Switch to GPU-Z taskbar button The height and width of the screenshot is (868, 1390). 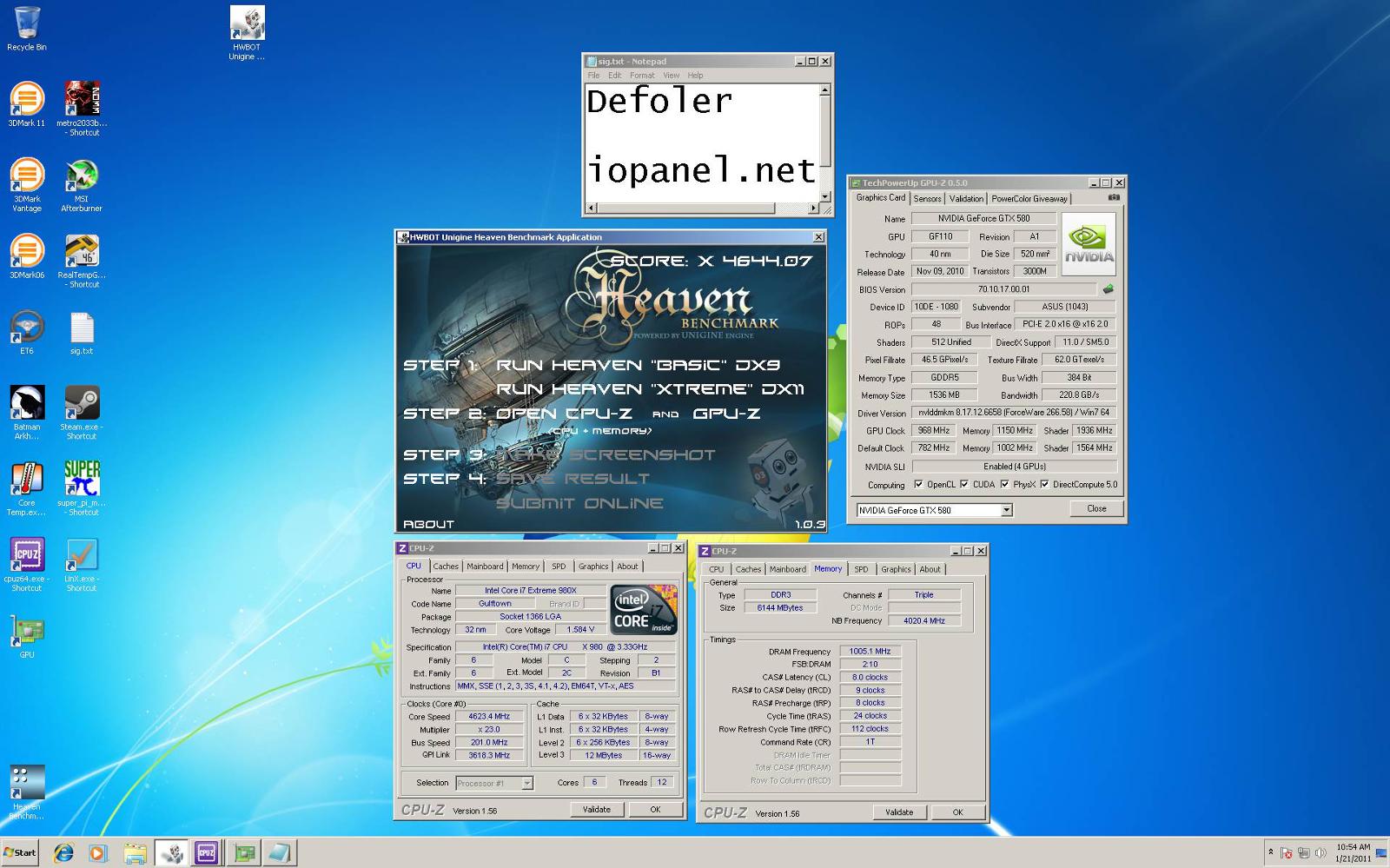[x=243, y=853]
